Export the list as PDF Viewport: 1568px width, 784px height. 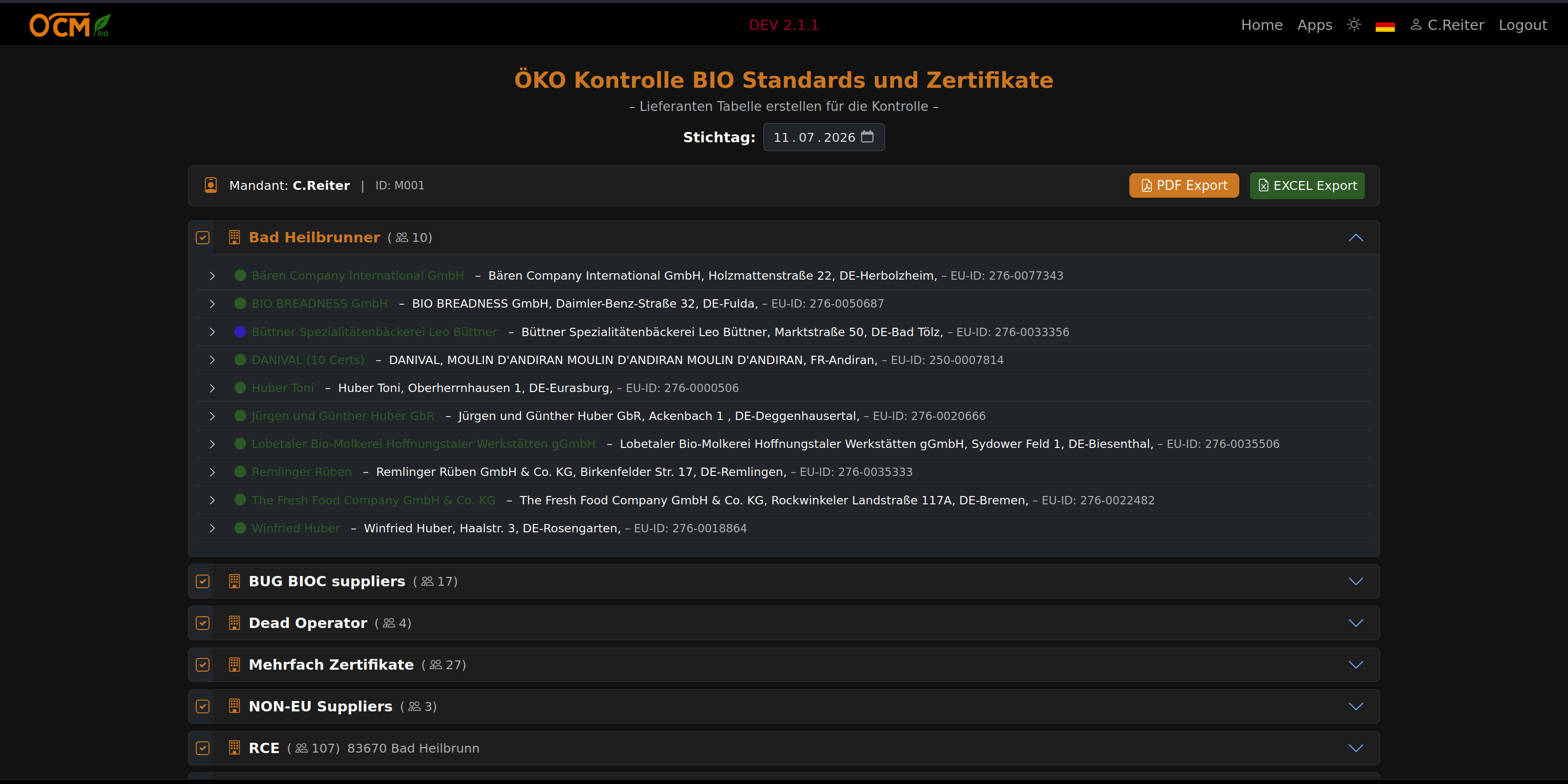tap(1184, 185)
